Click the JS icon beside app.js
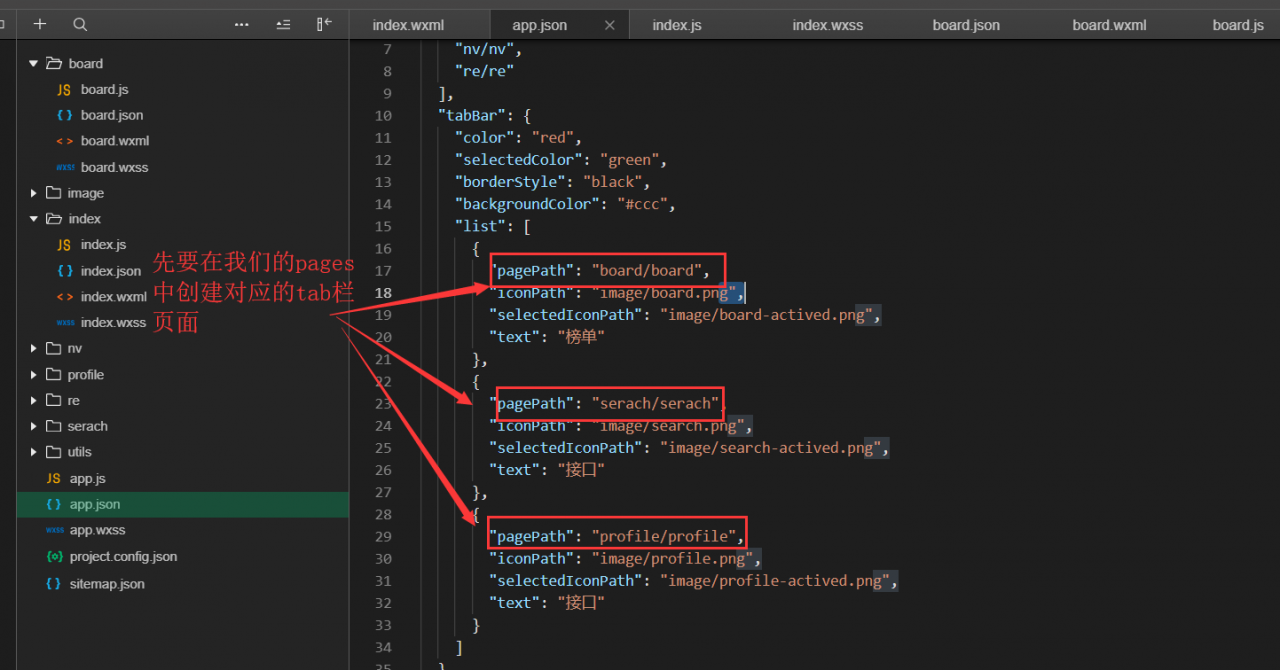 [53, 478]
